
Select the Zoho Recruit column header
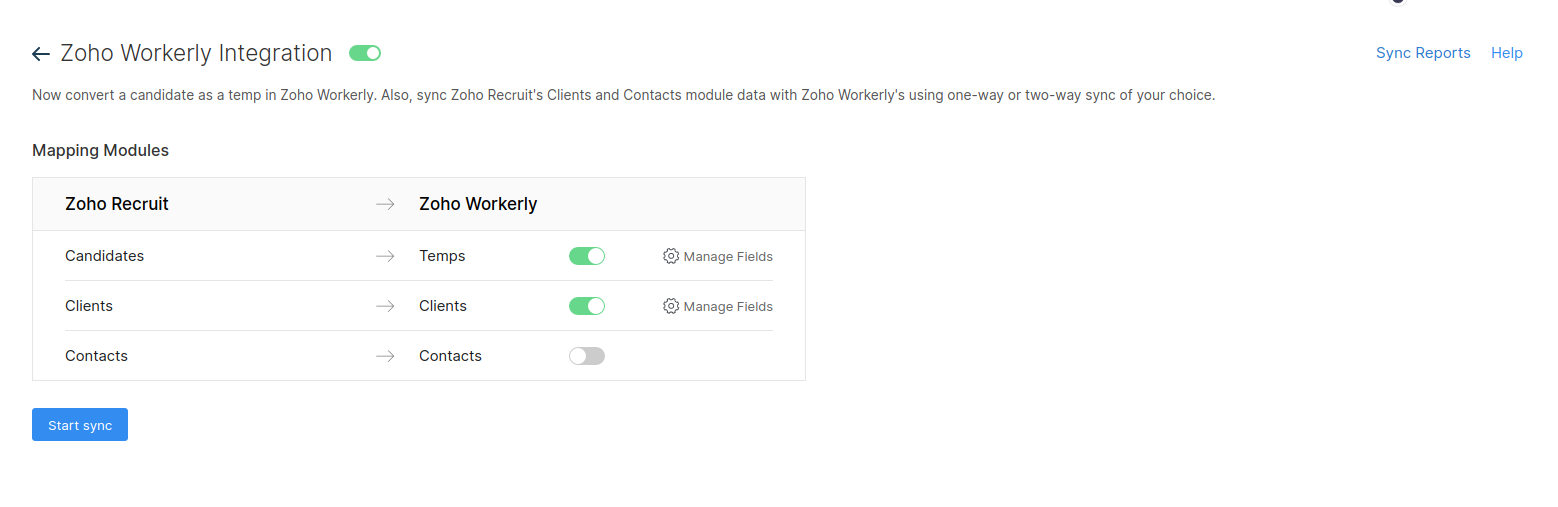(117, 204)
